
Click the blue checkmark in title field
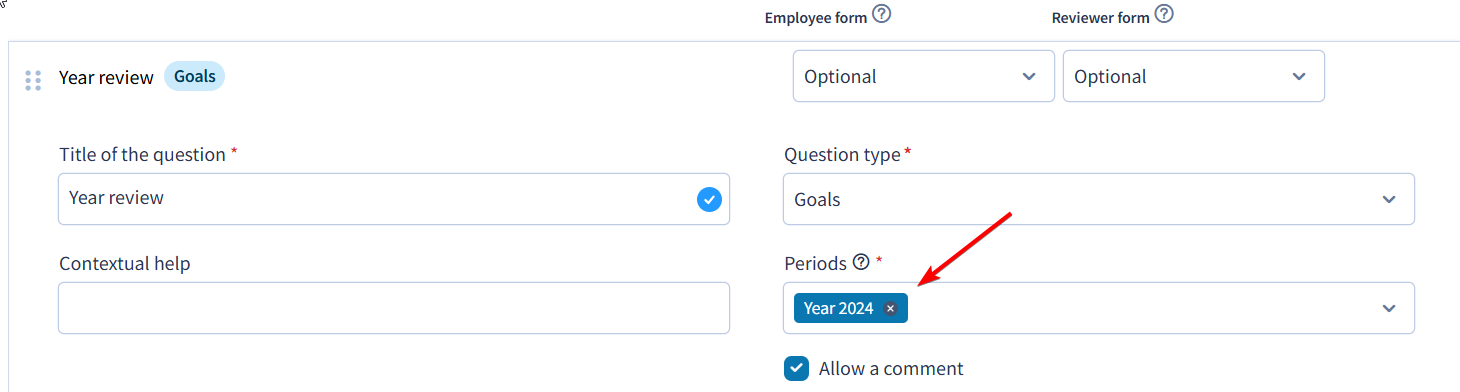[x=709, y=199]
